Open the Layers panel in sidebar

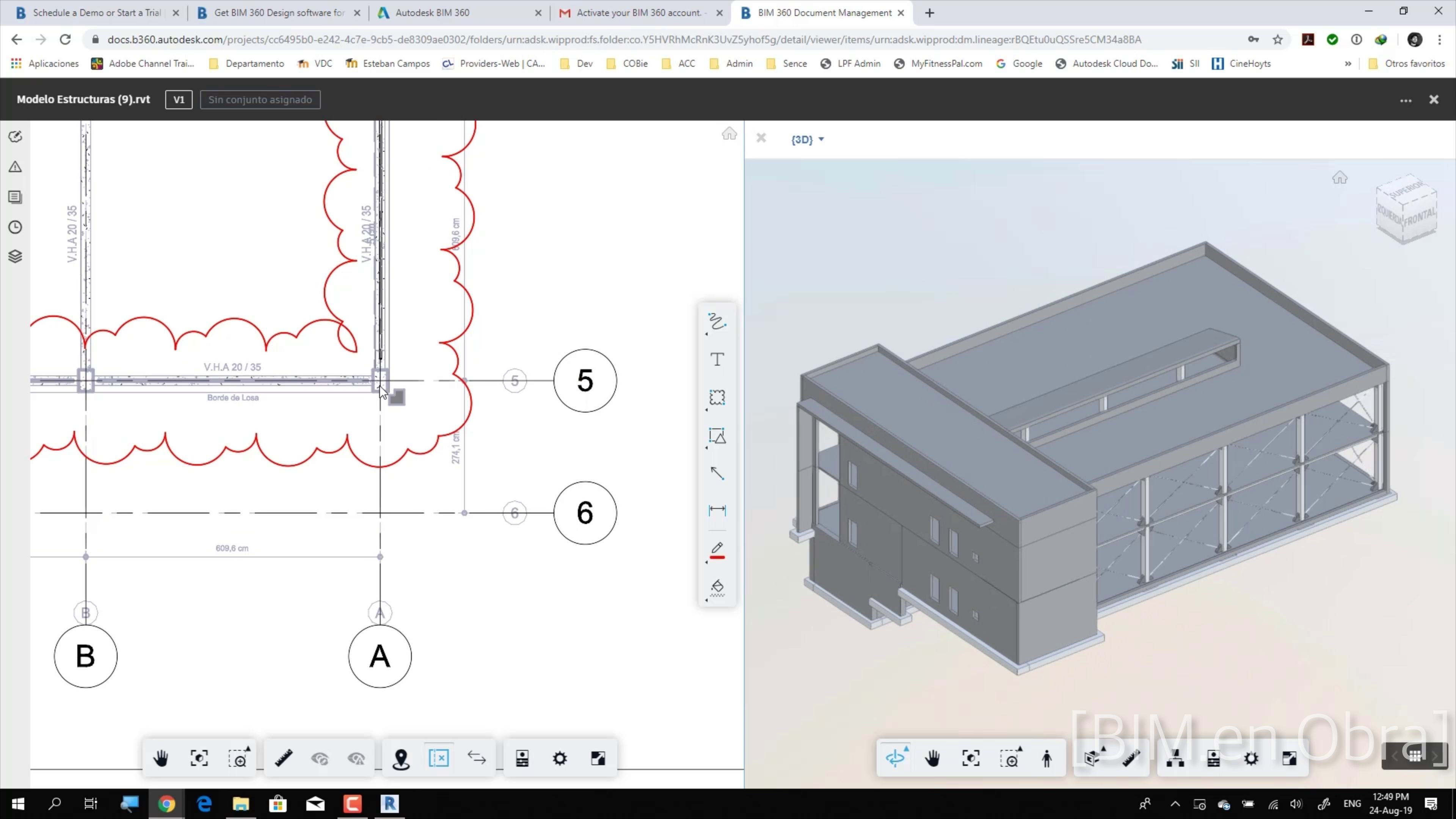pos(15,257)
